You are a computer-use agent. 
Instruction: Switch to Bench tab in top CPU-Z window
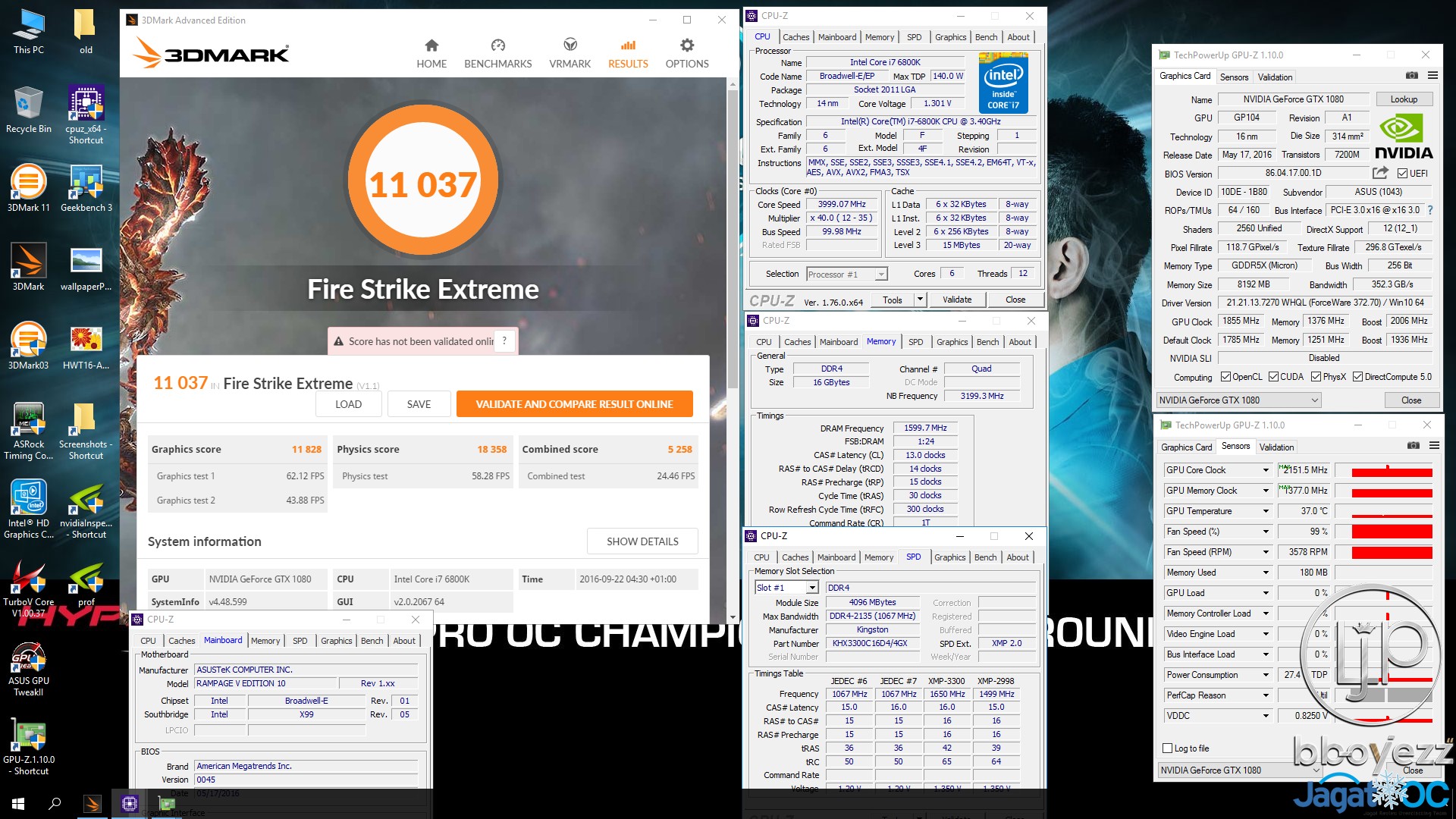click(986, 37)
